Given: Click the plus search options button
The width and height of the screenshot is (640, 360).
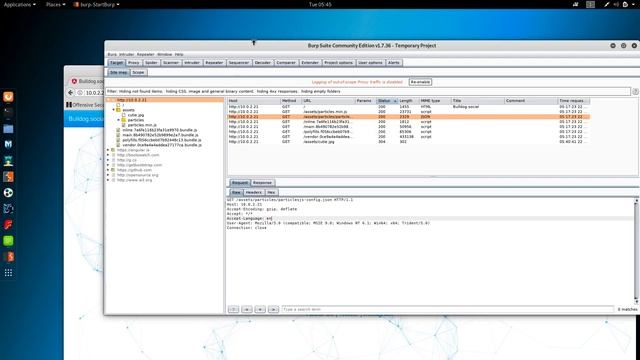Looking at the screenshot, I should click(260, 309).
